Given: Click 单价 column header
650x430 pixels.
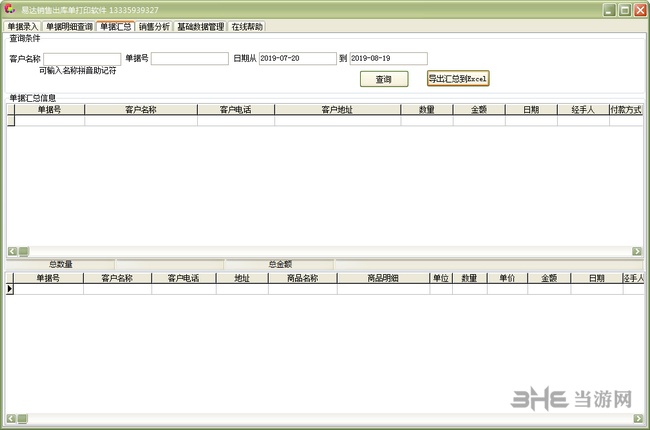Looking at the screenshot, I should click(507, 278).
